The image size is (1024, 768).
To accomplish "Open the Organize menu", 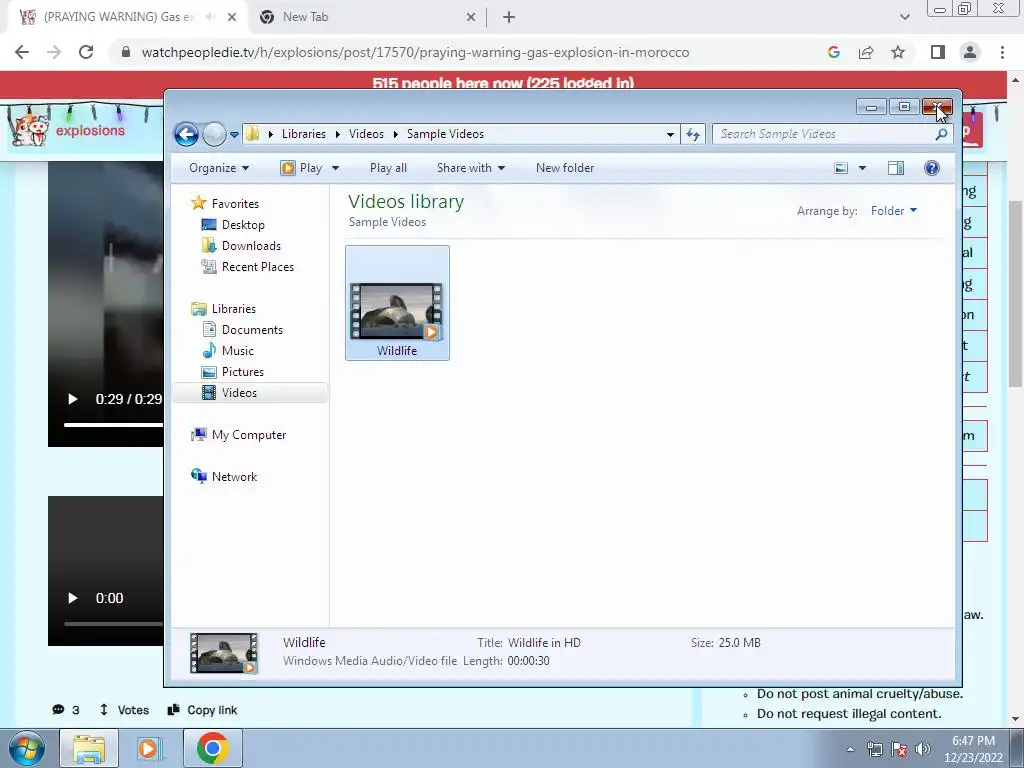I will pos(219,168).
